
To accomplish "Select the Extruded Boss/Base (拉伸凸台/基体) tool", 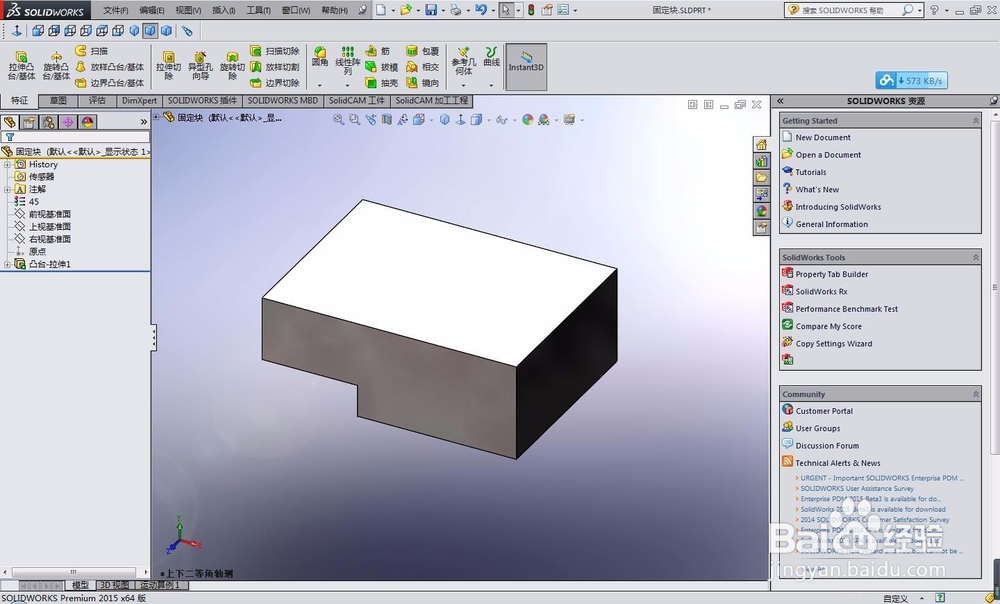I will click(x=21, y=66).
